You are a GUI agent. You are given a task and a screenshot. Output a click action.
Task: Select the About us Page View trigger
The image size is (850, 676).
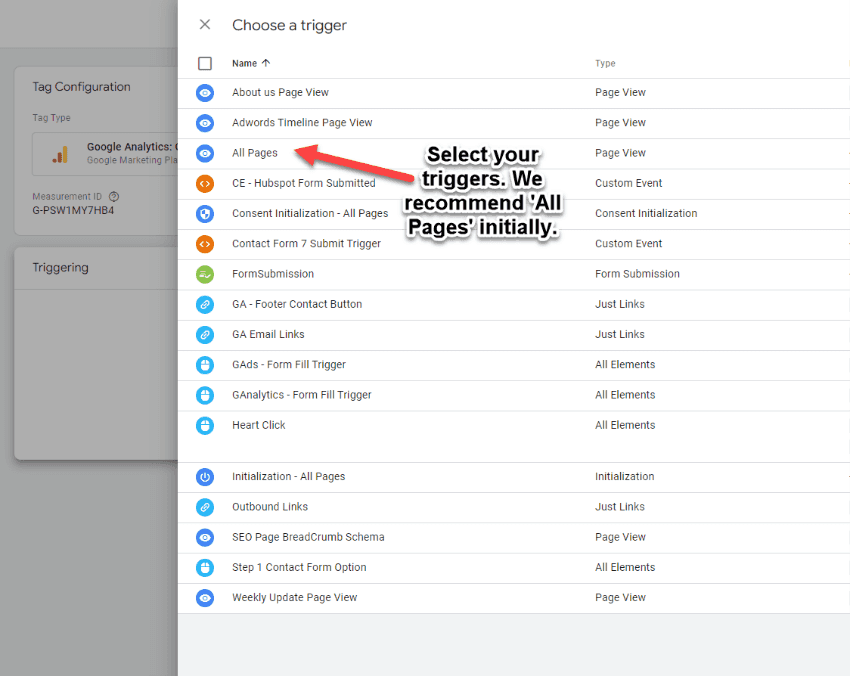(x=280, y=93)
